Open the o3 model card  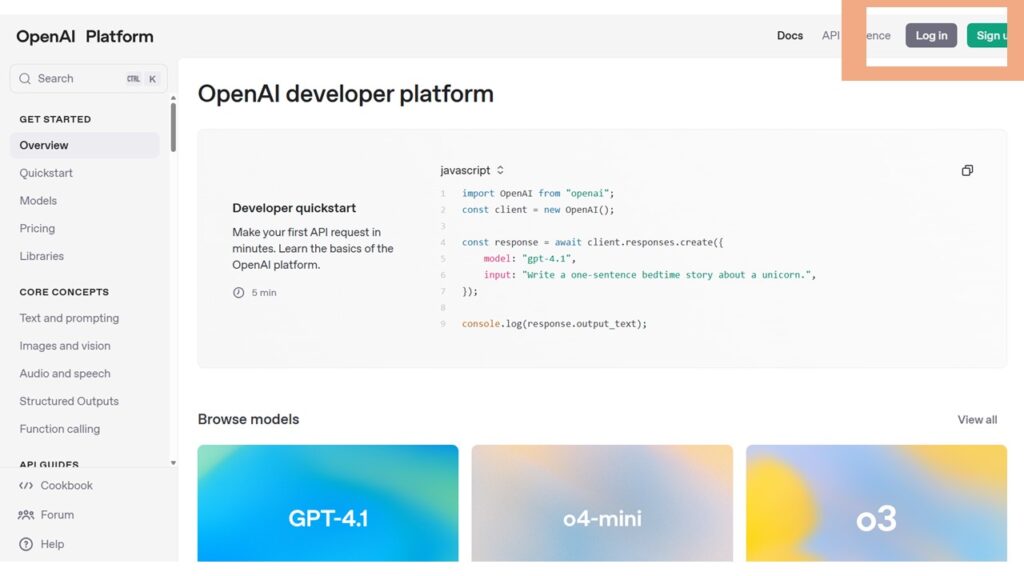point(876,503)
